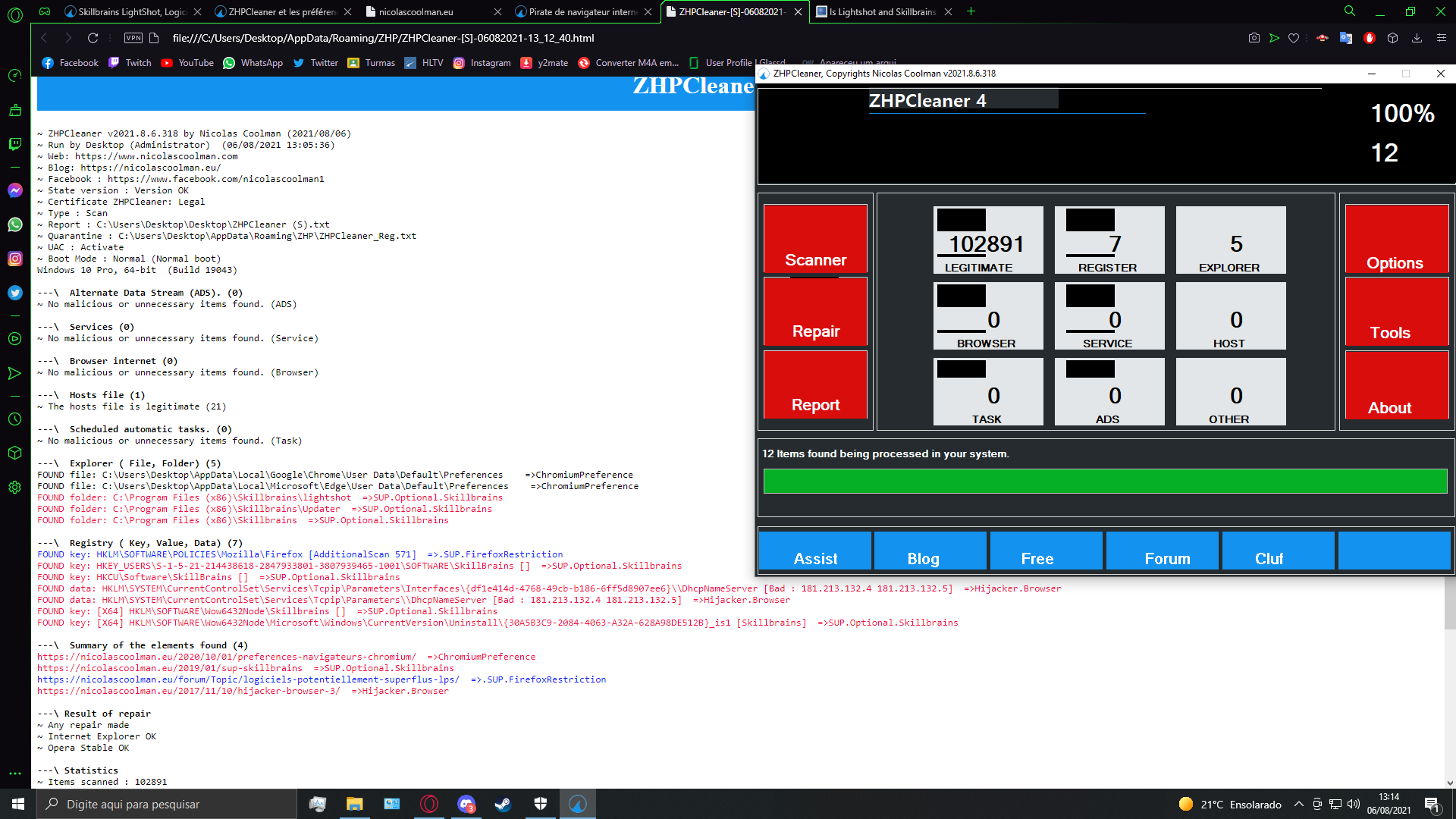Click the Blog blue button
This screenshot has width=1456, height=819.
[x=930, y=551]
